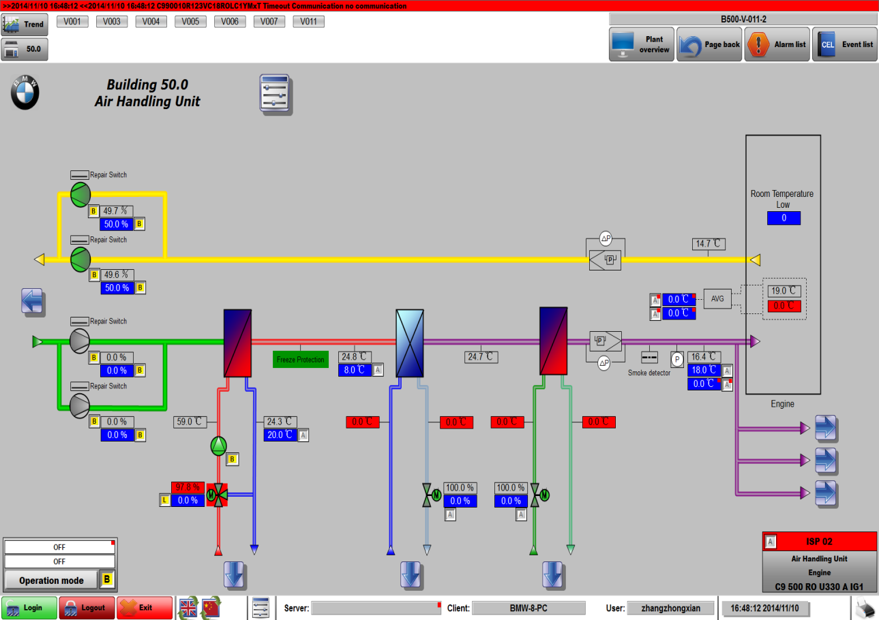Switch to the V006 tab

point(230,22)
